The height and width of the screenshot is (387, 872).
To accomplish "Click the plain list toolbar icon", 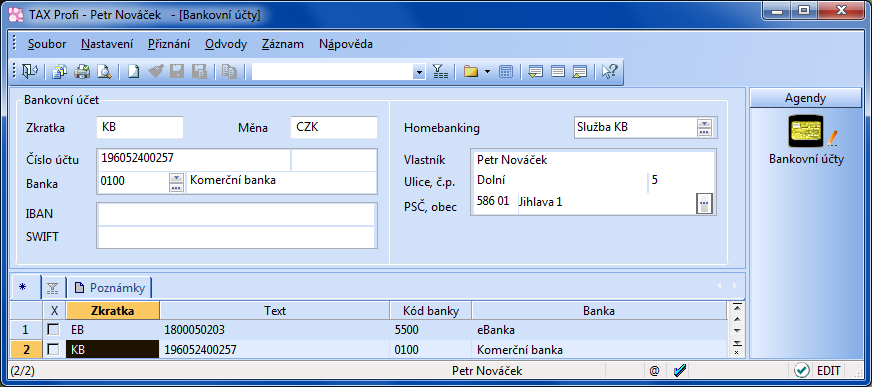I will point(558,72).
